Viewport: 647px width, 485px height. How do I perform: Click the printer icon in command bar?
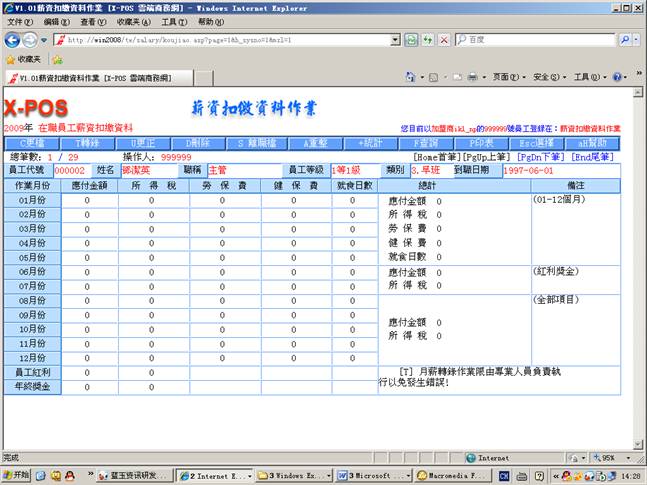(x=472, y=77)
